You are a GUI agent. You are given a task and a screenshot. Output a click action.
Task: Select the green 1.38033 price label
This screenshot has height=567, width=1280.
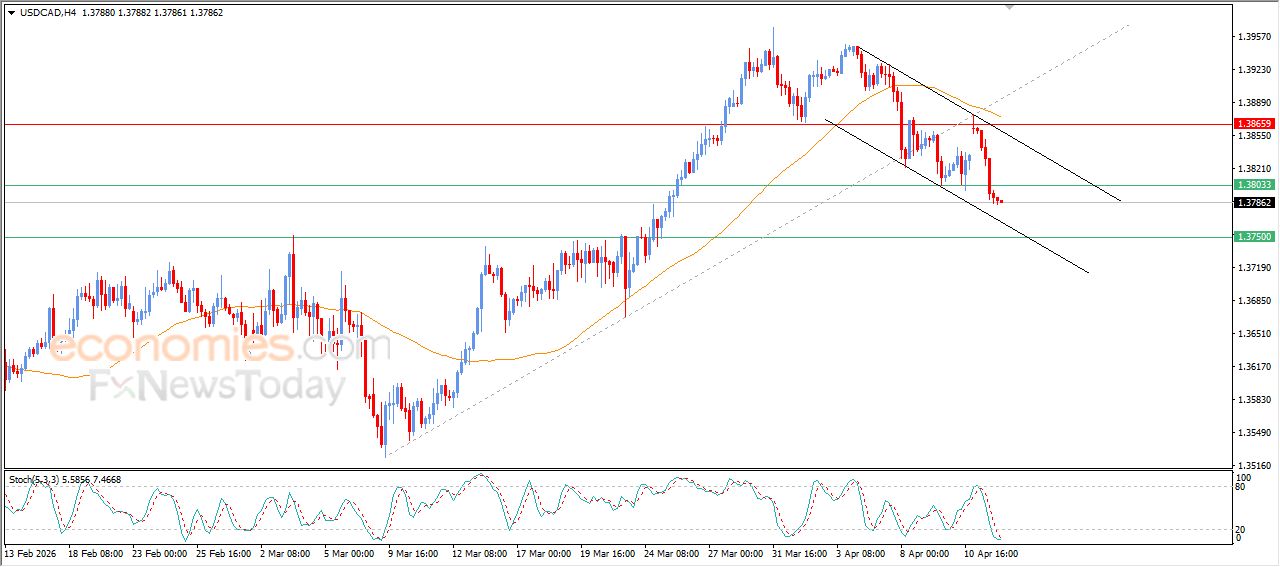(1254, 185)
